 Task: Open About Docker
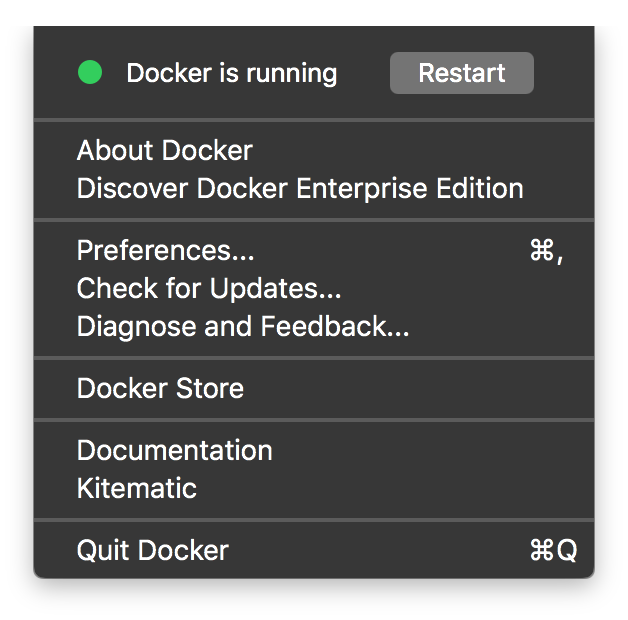pyautogui.click(x=314, y=151)
